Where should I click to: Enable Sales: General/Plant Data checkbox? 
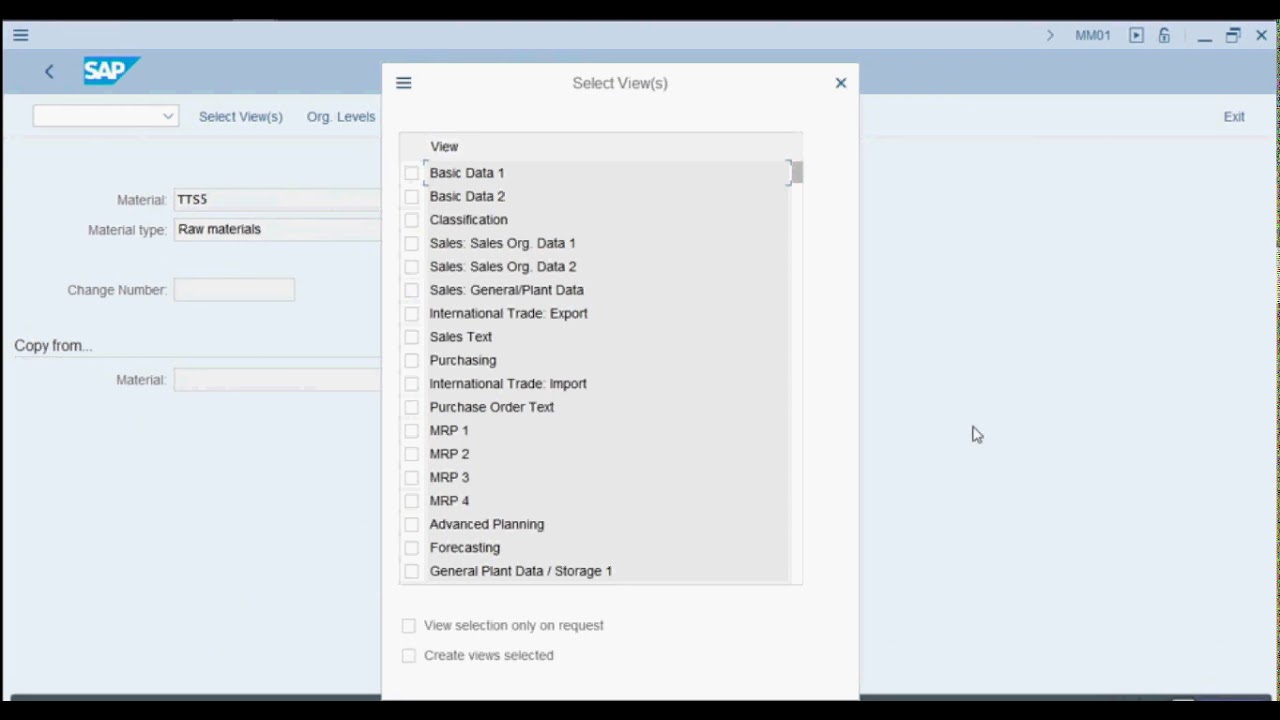click(412, 290)
